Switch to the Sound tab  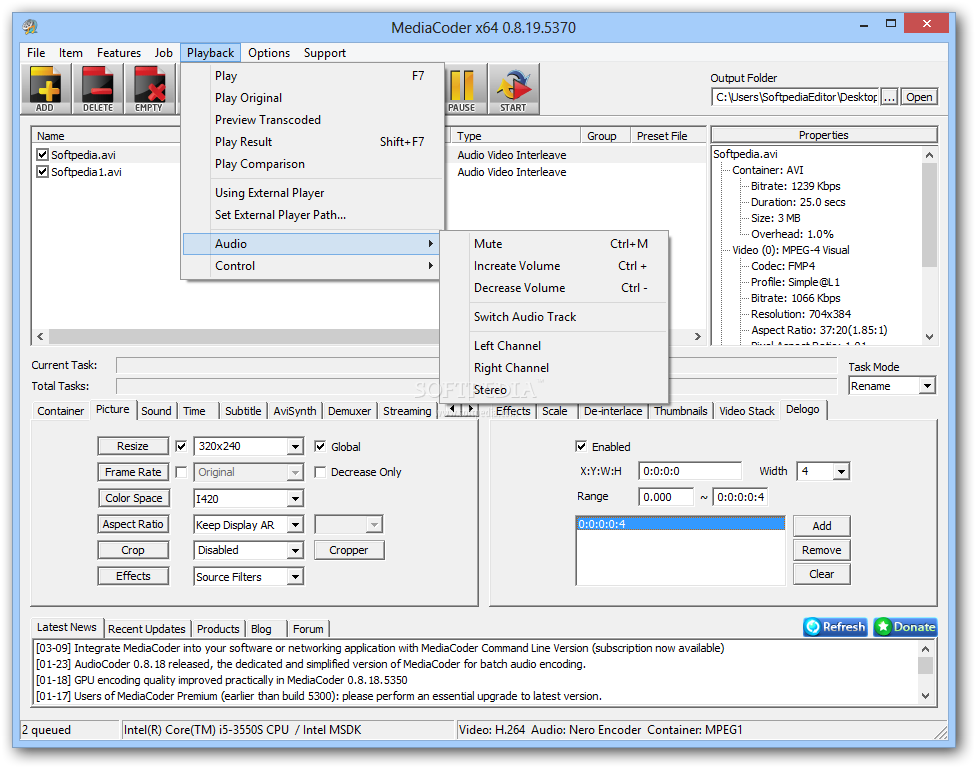click(x=156, y=411)
